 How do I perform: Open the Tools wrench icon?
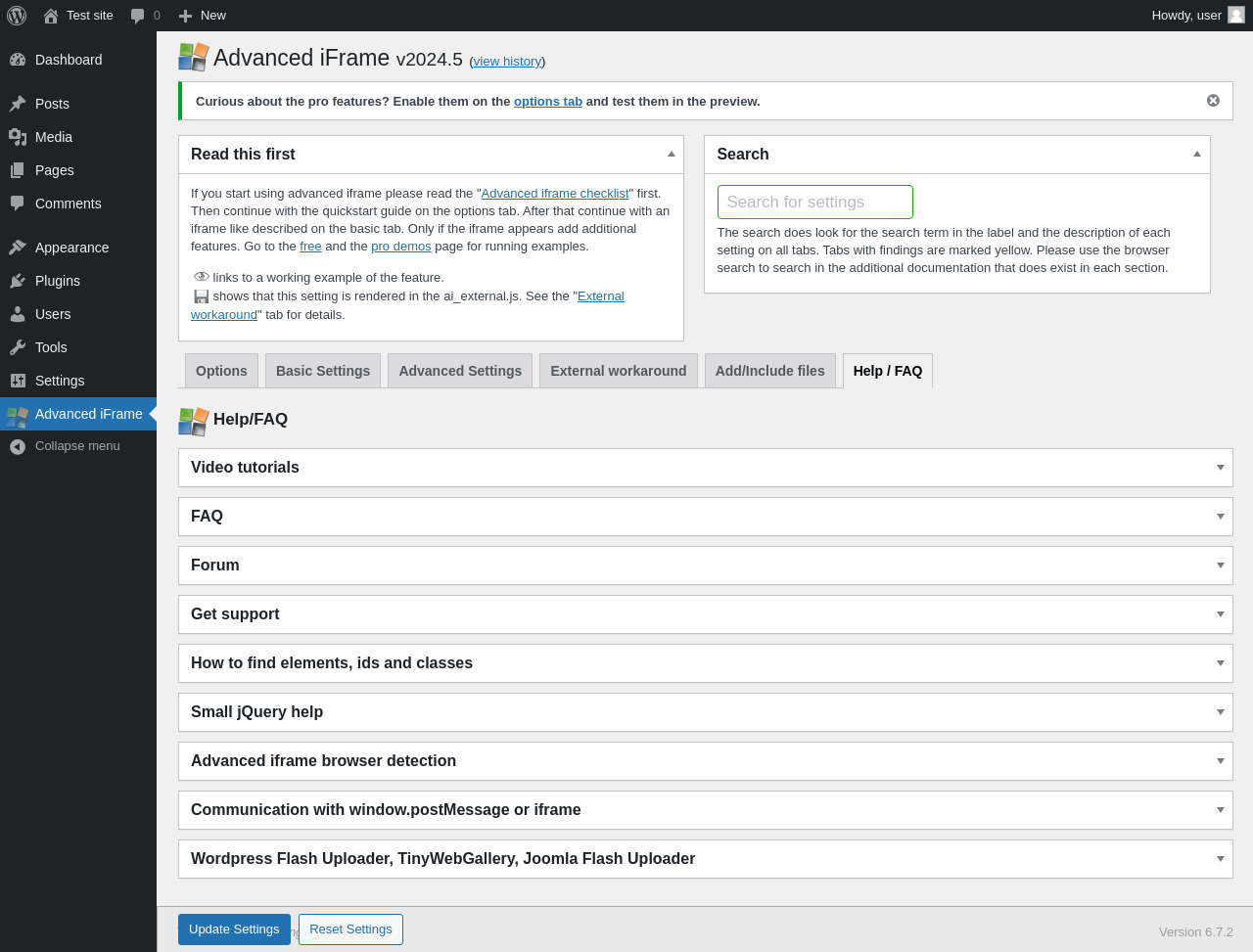point(18,347)
